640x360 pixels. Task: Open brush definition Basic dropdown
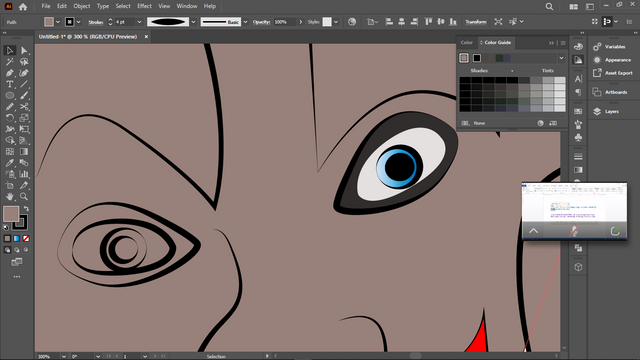click(x=245, y=22)
